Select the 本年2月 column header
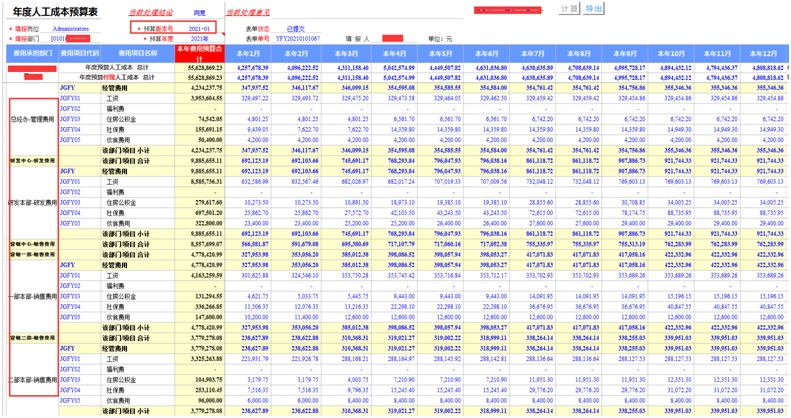 (296, 53)
